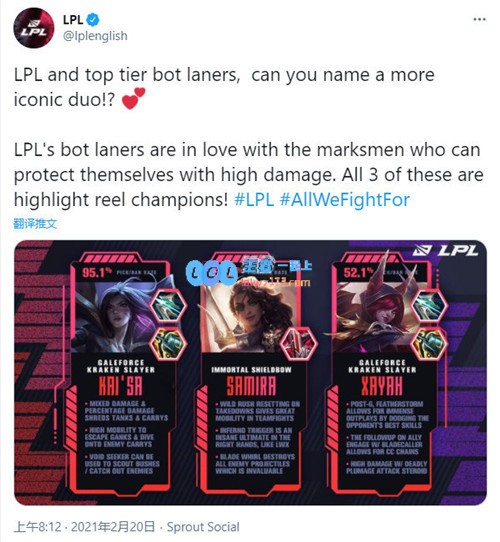Click the LPL logo in the infographic
Viewport: 500px width, 542px height.
446,251
